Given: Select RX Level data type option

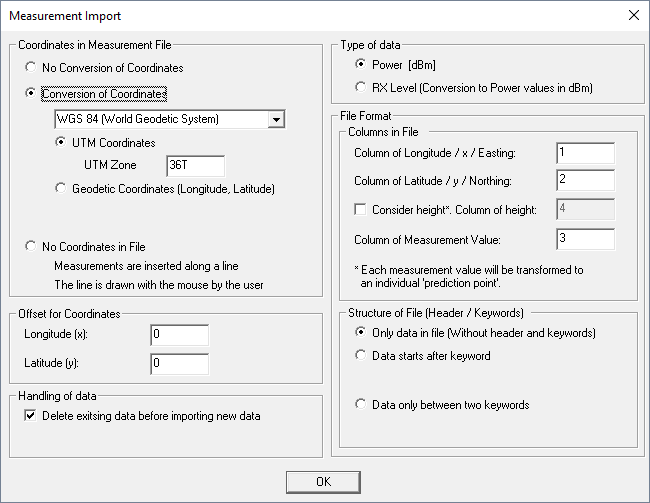Looking at the screenshot, I should pyautogui.click(x=361, y=88).
